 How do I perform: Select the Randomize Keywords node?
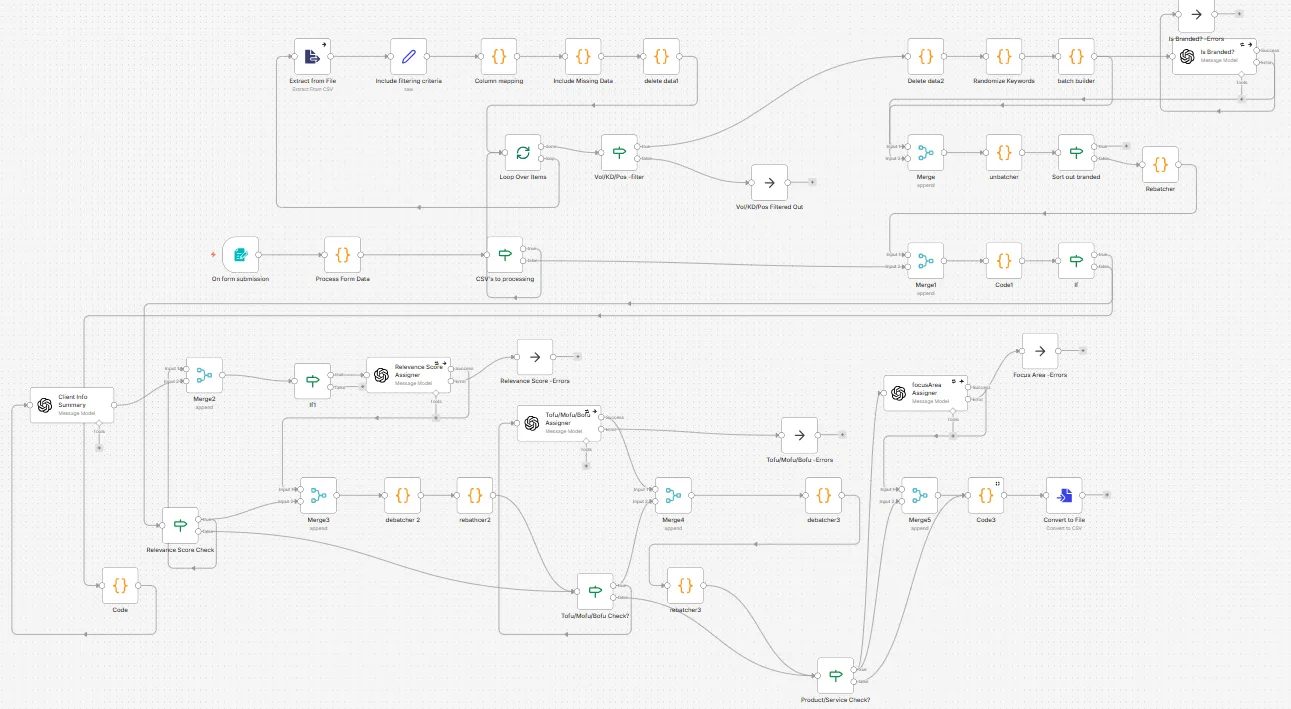point(1003,57)
